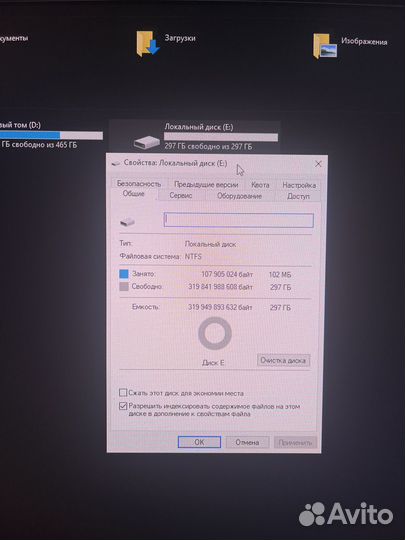The width and height of the screenshot is (405, 540).
Task: Select the Локальный диск (E:) drive icon
Action: (x=146, y=142)
